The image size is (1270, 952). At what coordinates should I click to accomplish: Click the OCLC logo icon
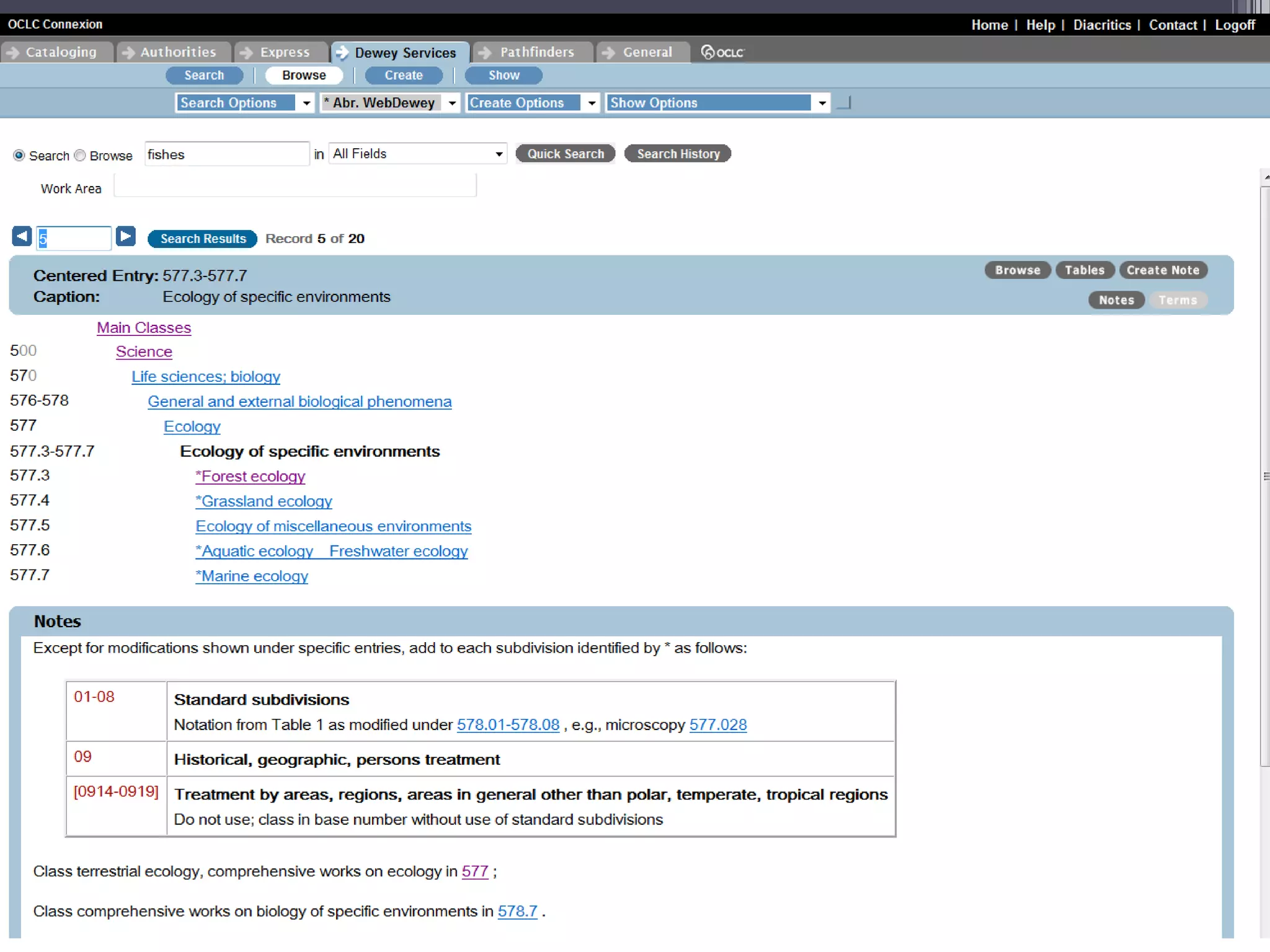point(722,52)
